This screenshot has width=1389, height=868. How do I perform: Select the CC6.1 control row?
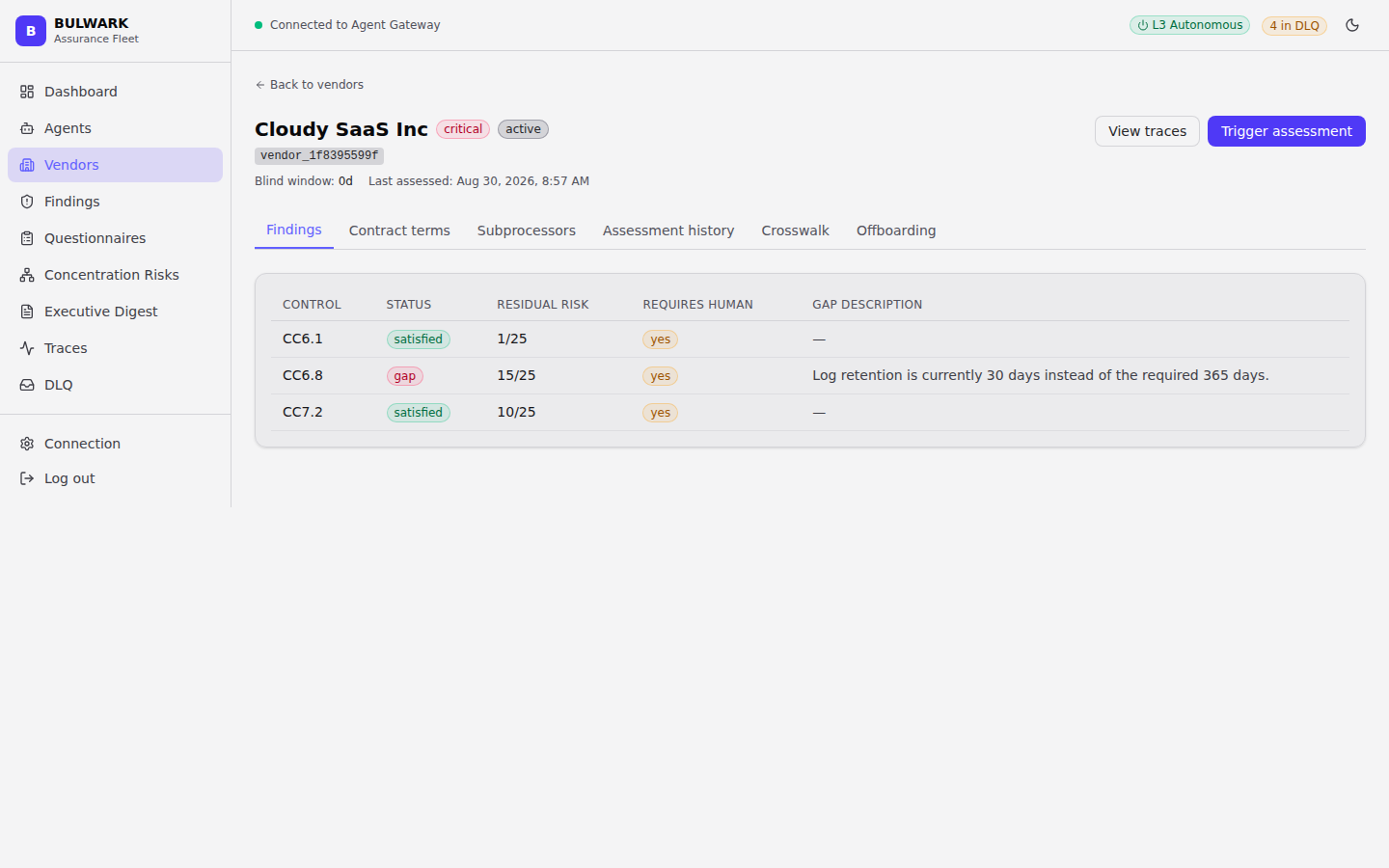click(x=810, y=339)
